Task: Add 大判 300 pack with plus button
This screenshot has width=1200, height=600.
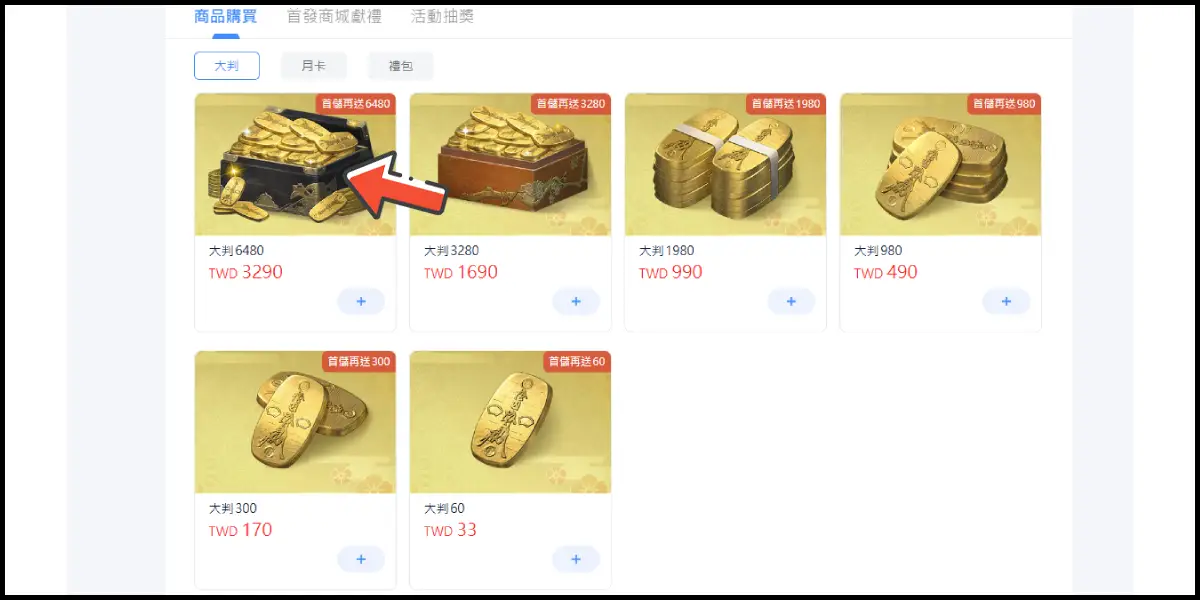Action: pyautogui.click(x=361, y=559)
